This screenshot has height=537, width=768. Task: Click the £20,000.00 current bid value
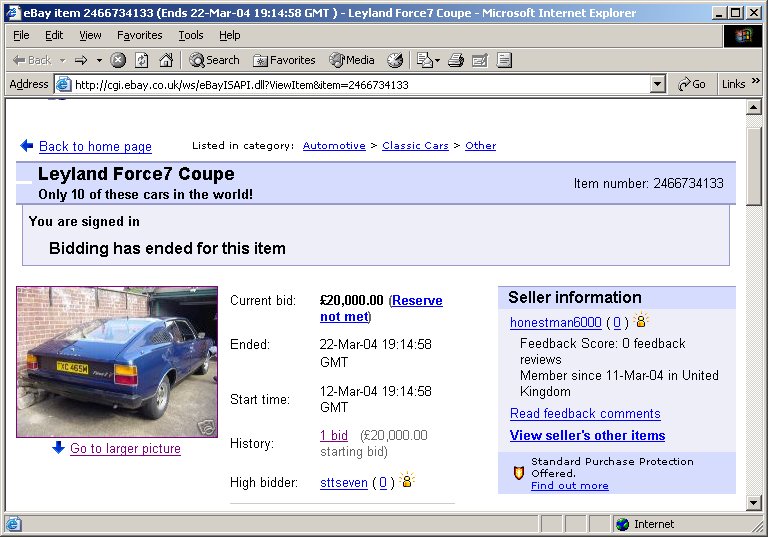tap(351, 300)
